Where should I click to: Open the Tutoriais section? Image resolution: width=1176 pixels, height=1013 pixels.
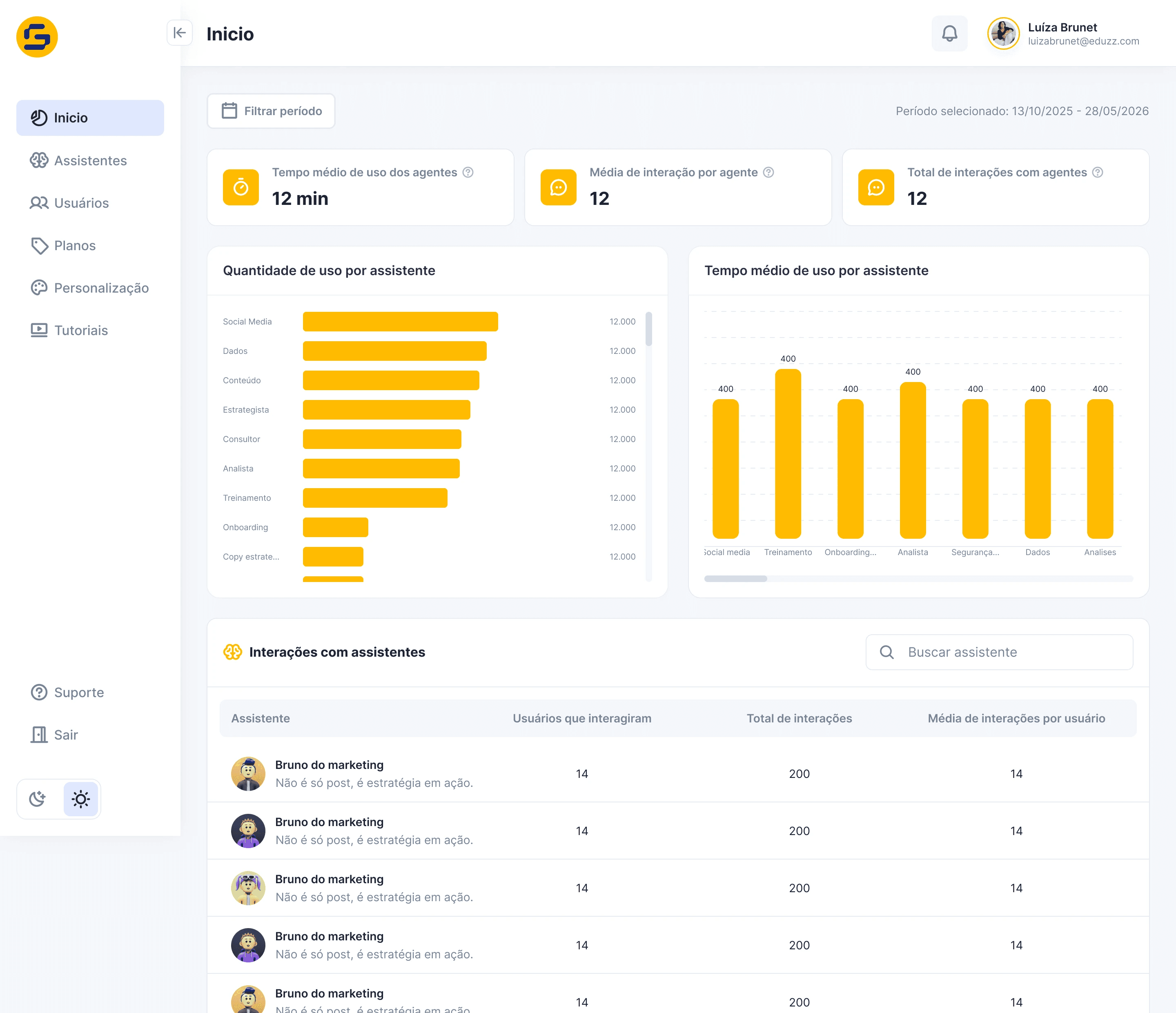pyautogui.click(x=80, y=330)
